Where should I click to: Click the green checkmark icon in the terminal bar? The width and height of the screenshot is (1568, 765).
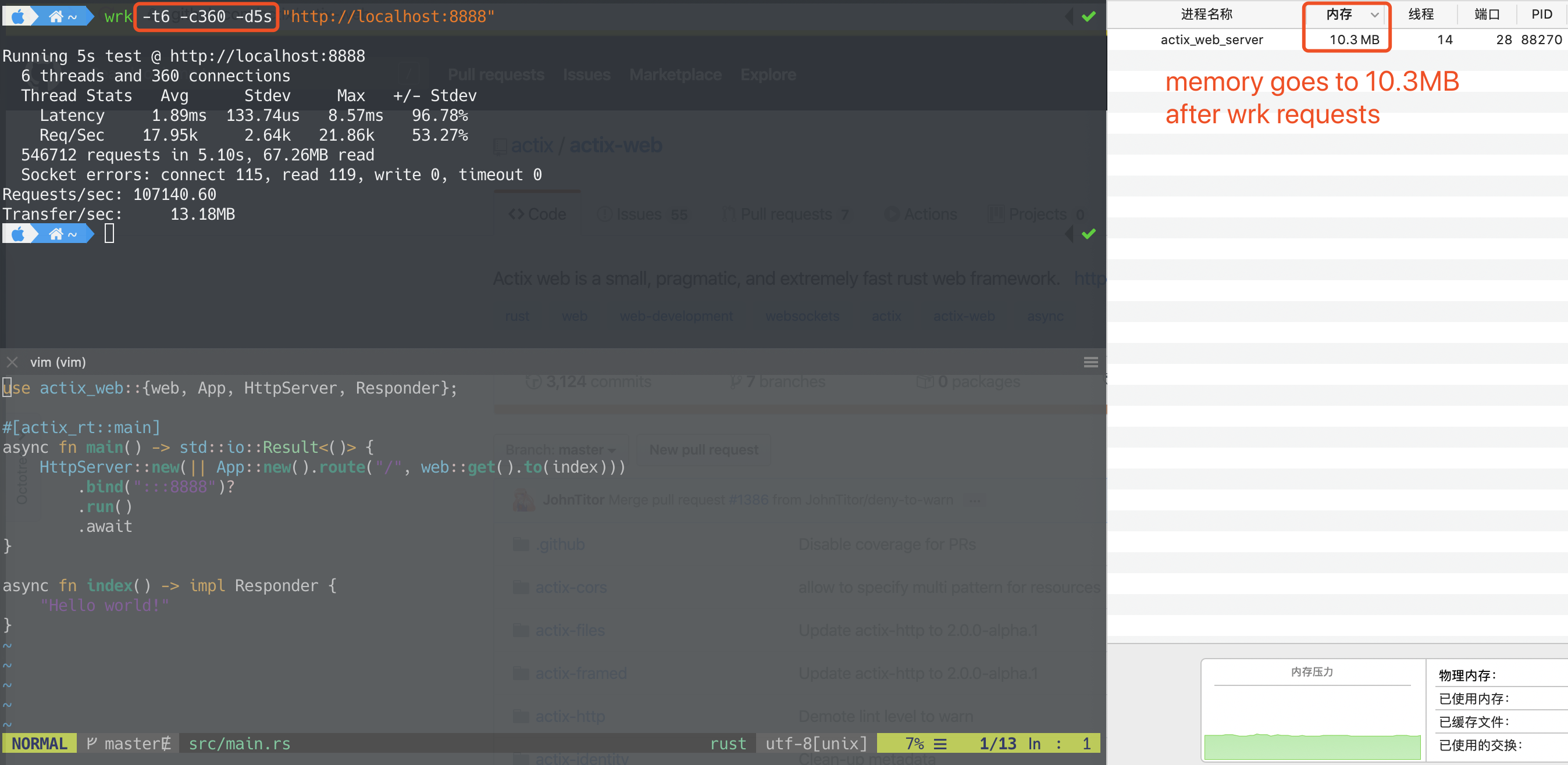tap(1089, 16)
